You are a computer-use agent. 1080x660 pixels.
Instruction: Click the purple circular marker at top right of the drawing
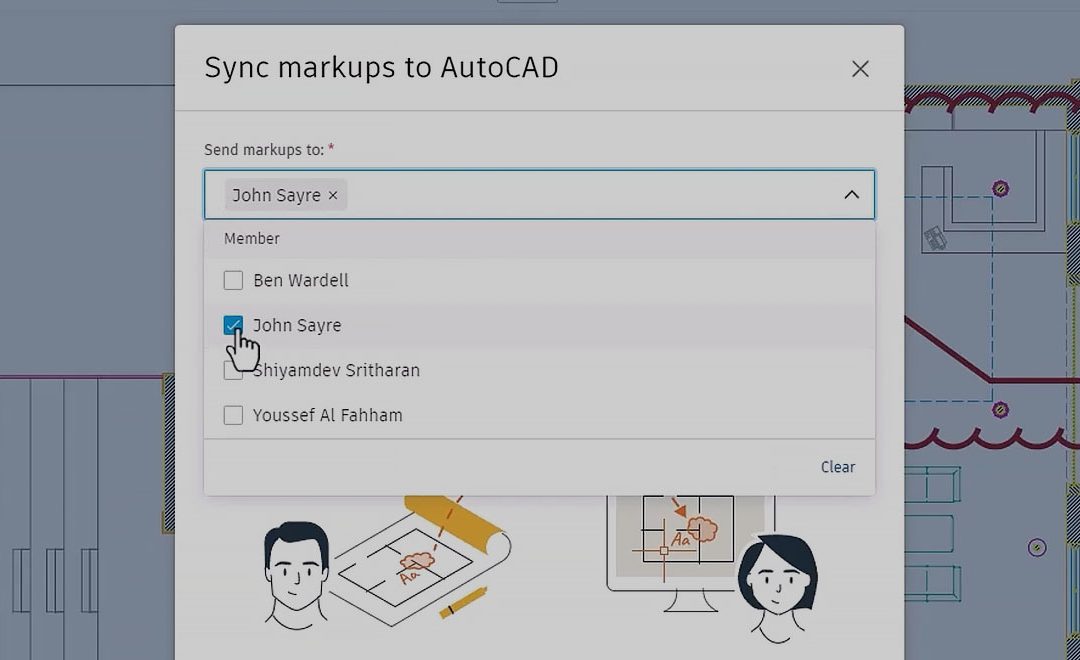[x=1000, y=188]
